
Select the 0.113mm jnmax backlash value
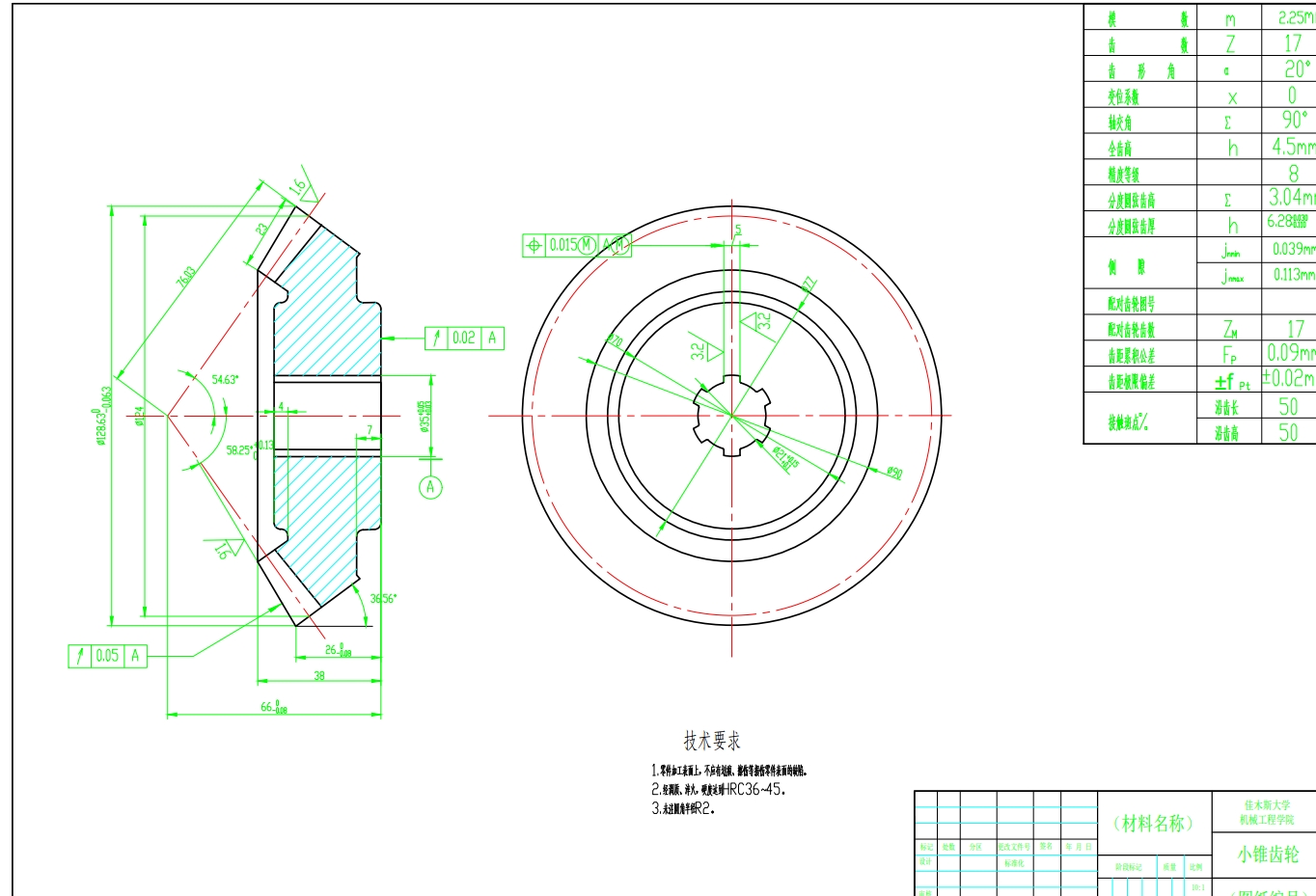(1294, 275)
